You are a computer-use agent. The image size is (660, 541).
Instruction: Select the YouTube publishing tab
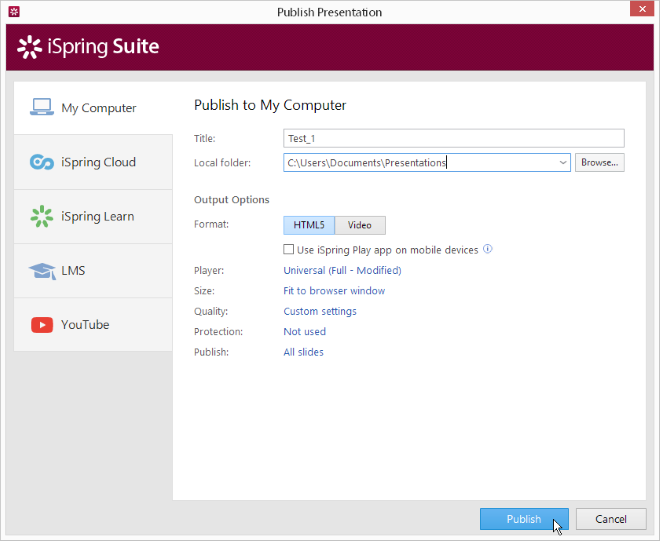(x=93, y=325)
